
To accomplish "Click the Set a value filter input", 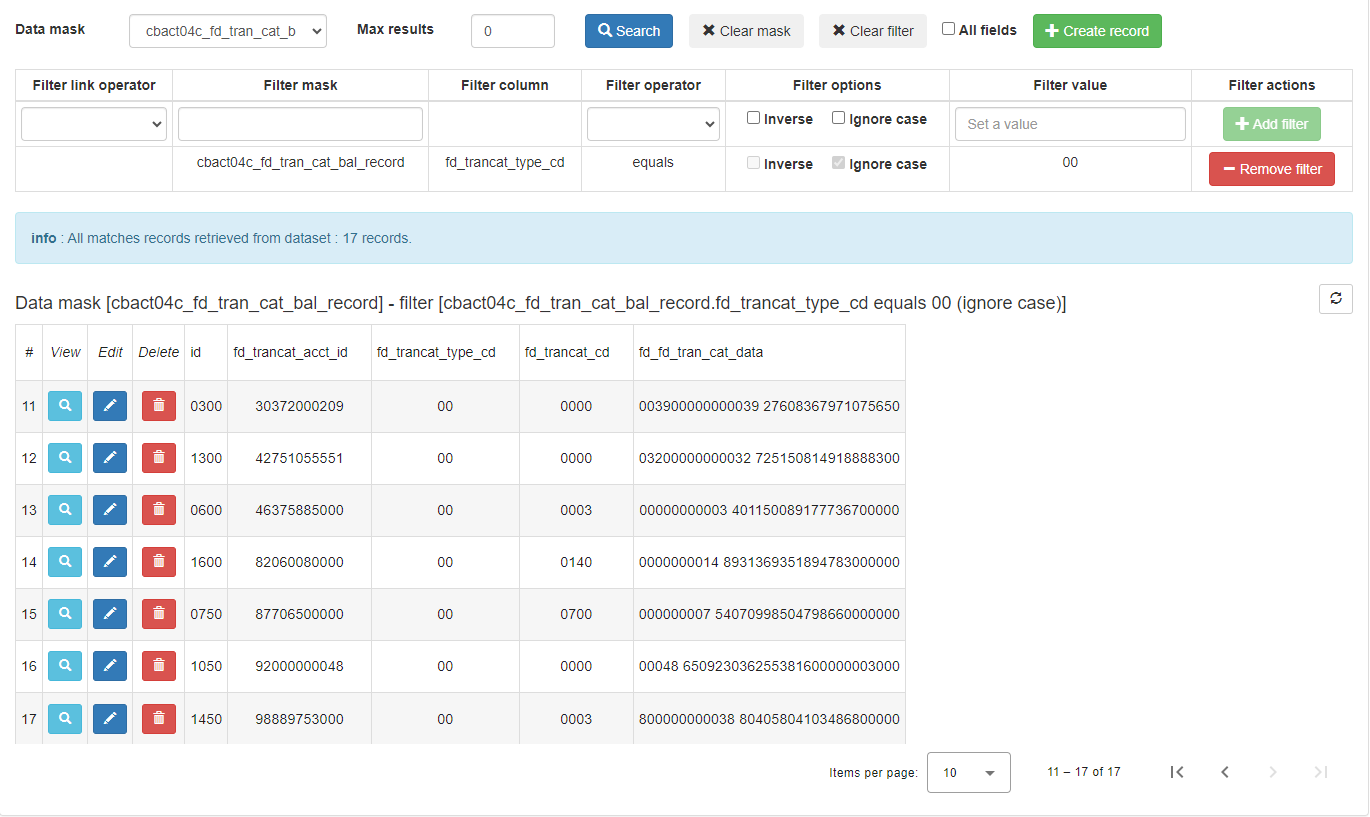I will click(x=1069, y=123).
